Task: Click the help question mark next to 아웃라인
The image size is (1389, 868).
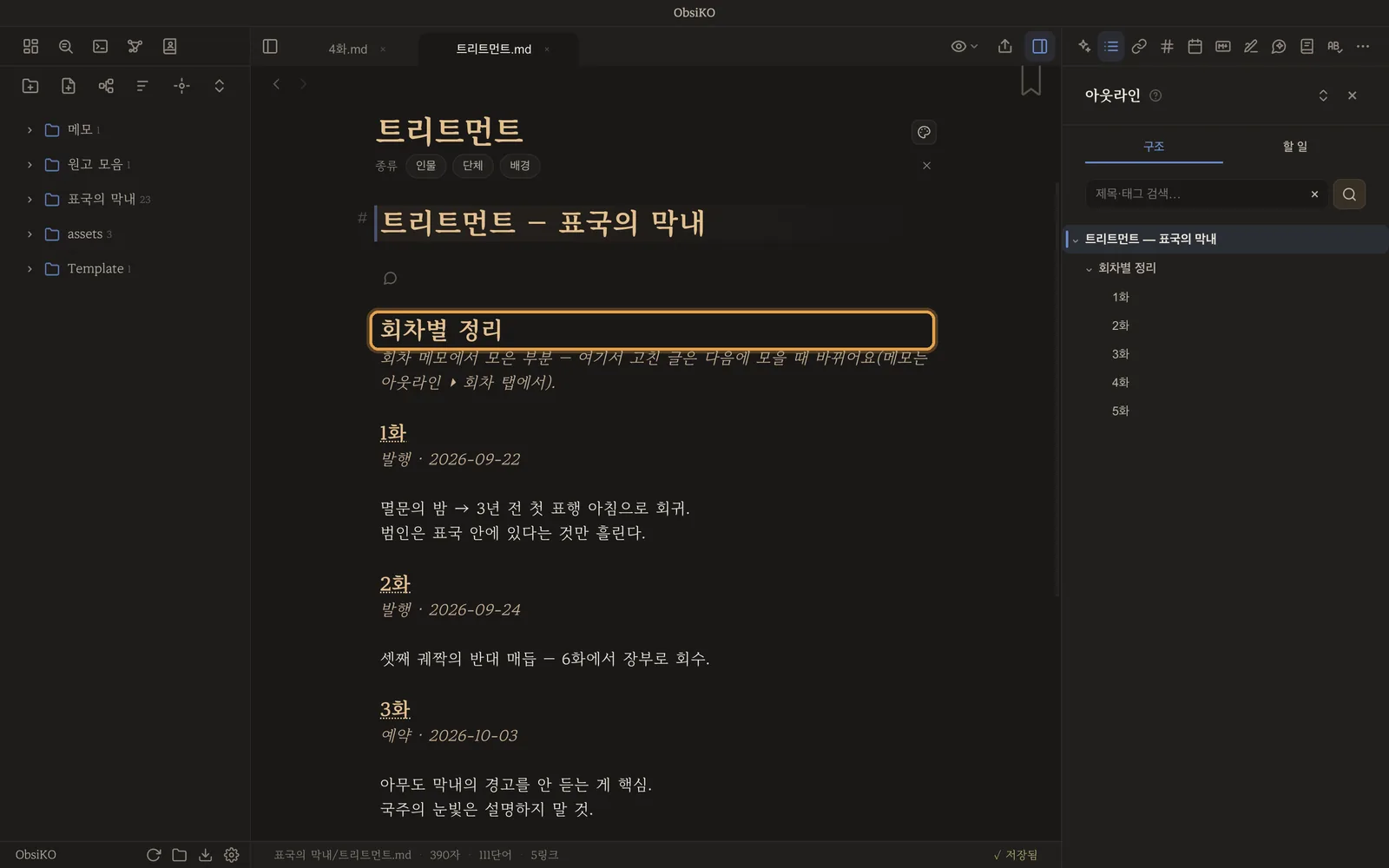Action: coord(1155,95)
